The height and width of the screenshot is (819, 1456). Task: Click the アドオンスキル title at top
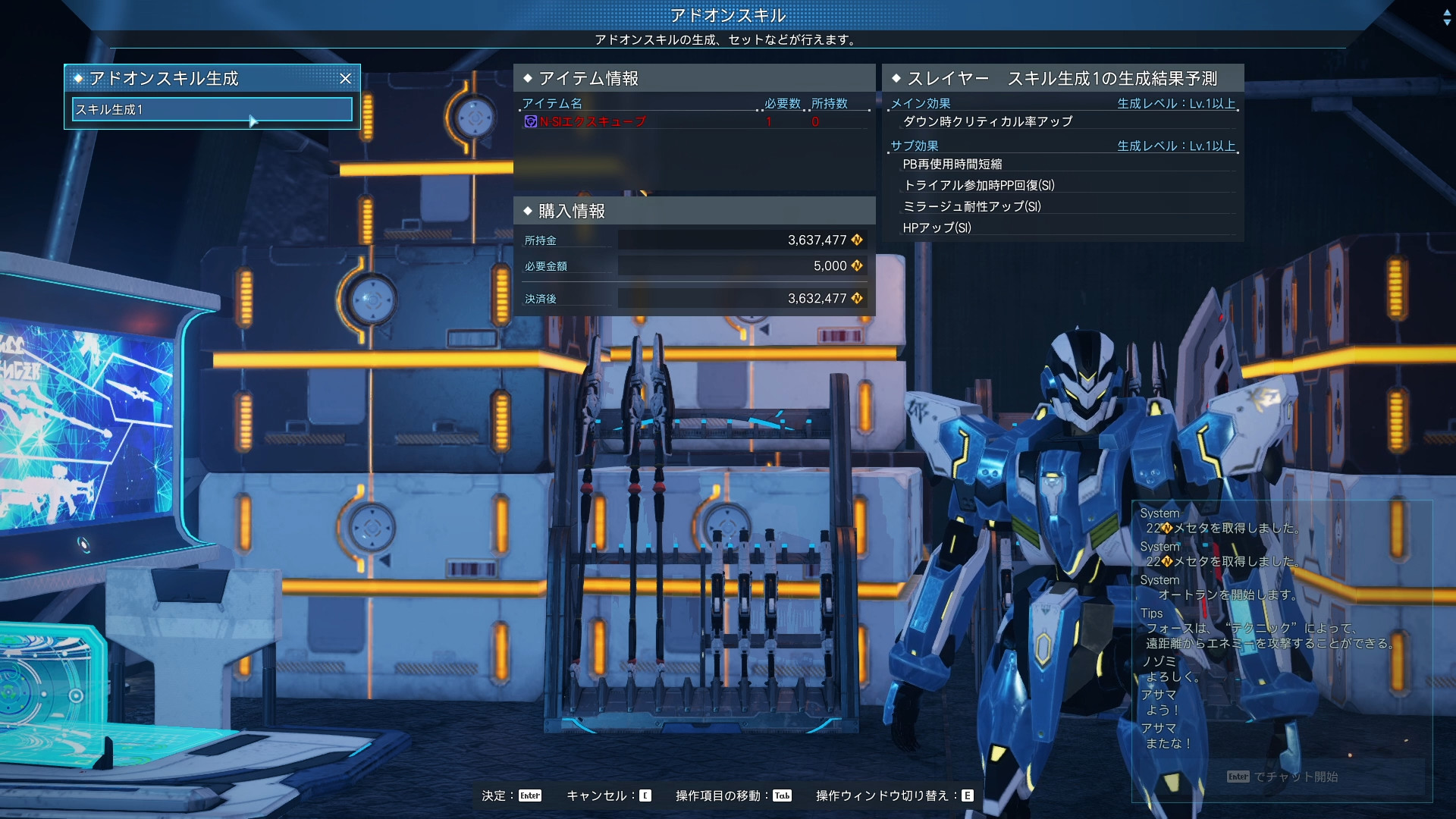point(728,15)
